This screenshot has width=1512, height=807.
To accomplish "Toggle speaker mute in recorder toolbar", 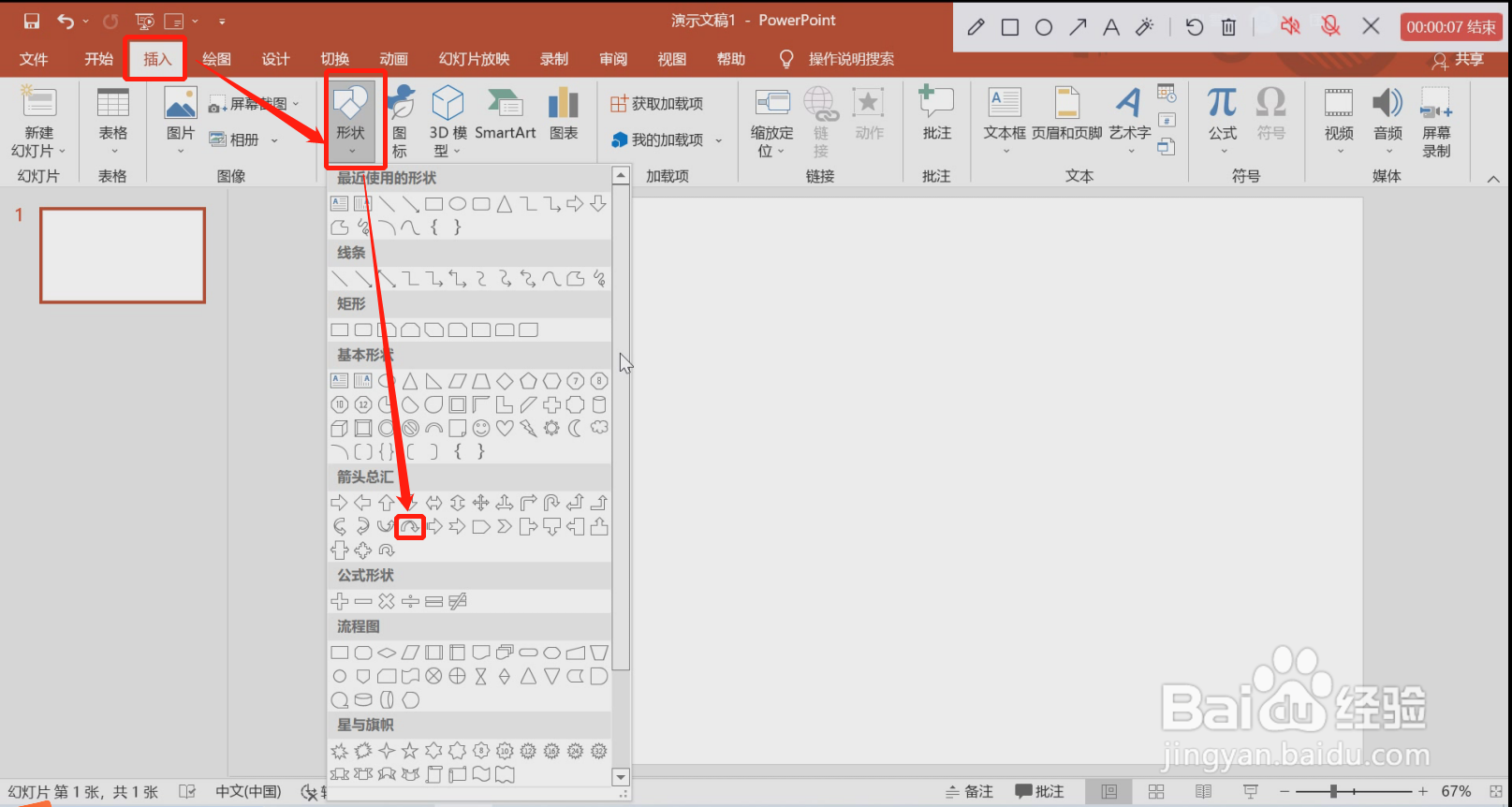I will pos(1290,26).
